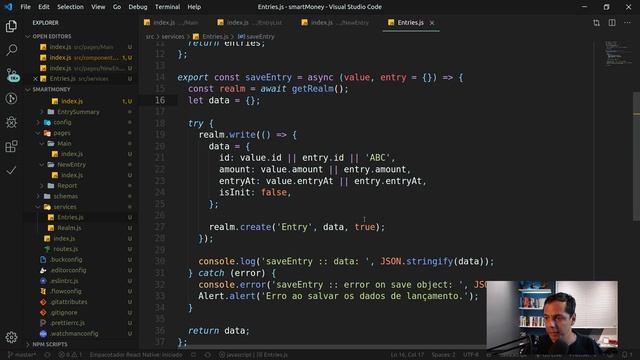Image resolution: width=640 pixels, height=360 pixels.
Task: Open the Extensions view icon
Action: [11, 146]
